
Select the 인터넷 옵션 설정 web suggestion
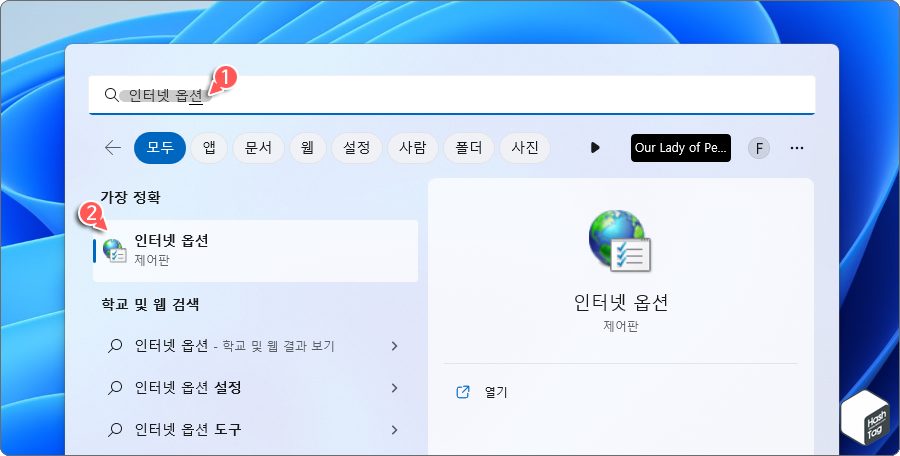255,388
